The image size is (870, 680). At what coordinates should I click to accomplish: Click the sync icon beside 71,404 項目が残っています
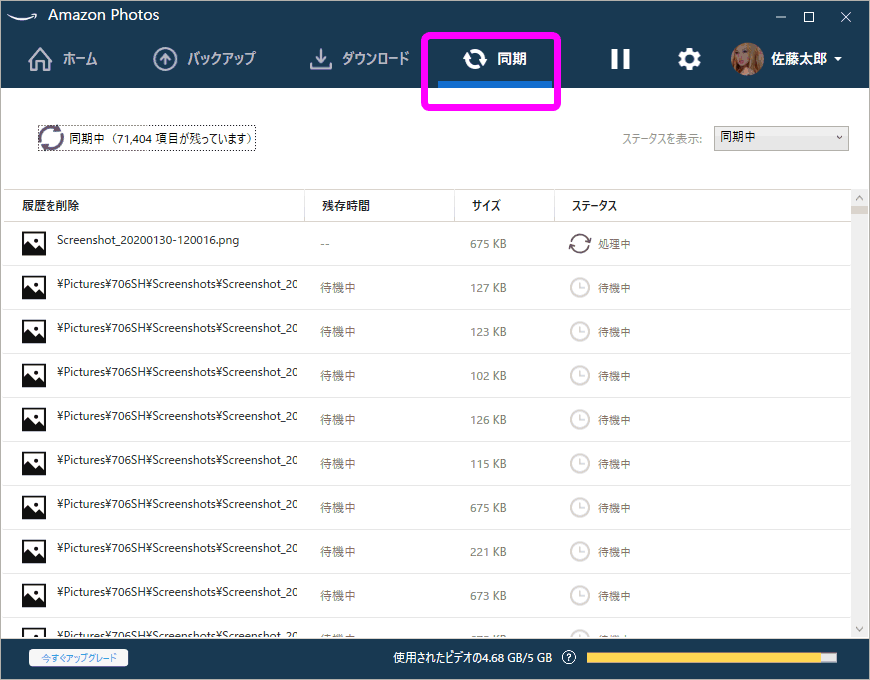(50, 138)
